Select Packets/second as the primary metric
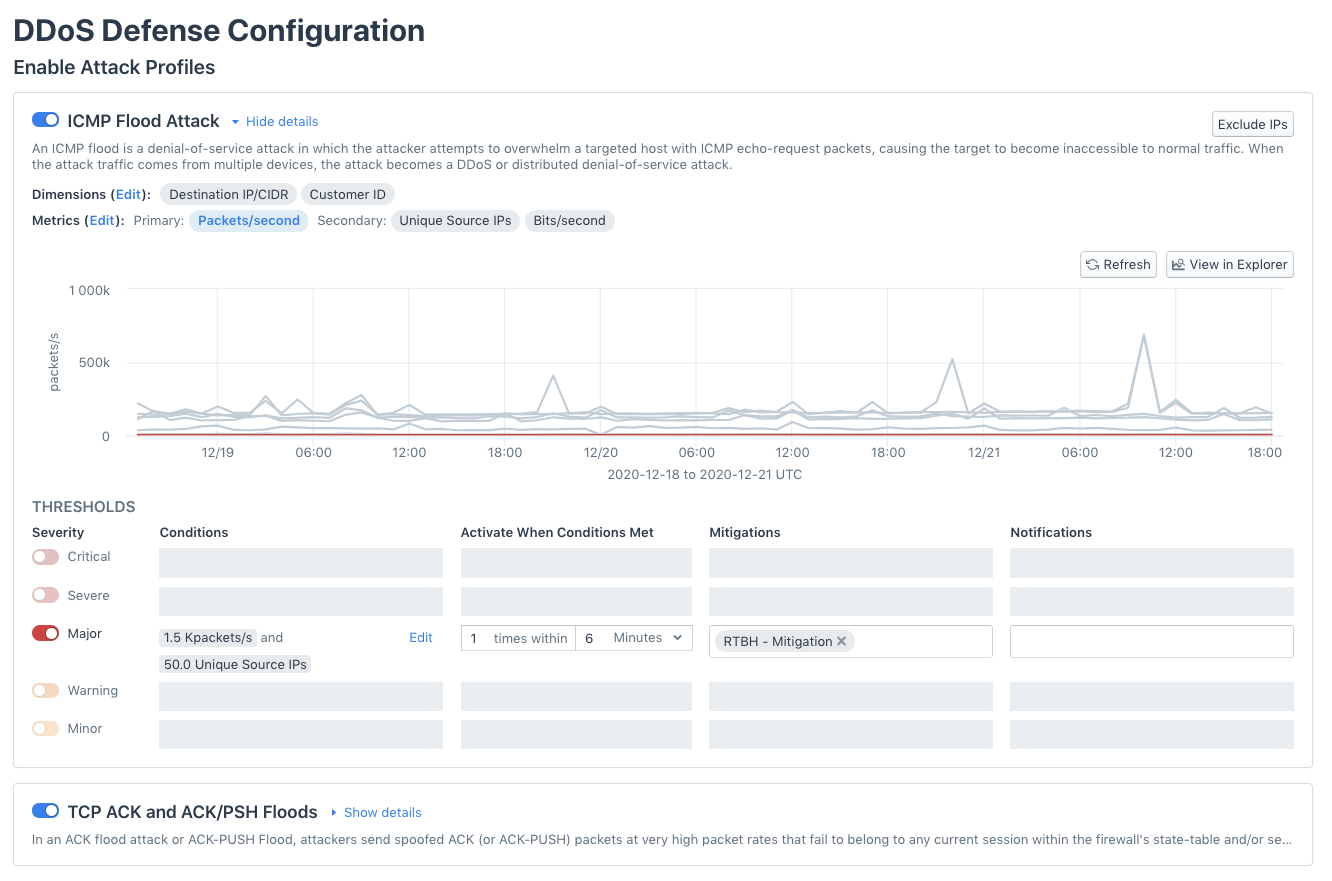Image resolution: width=1332 pixels, height=881 pixels. click(247, 220)
